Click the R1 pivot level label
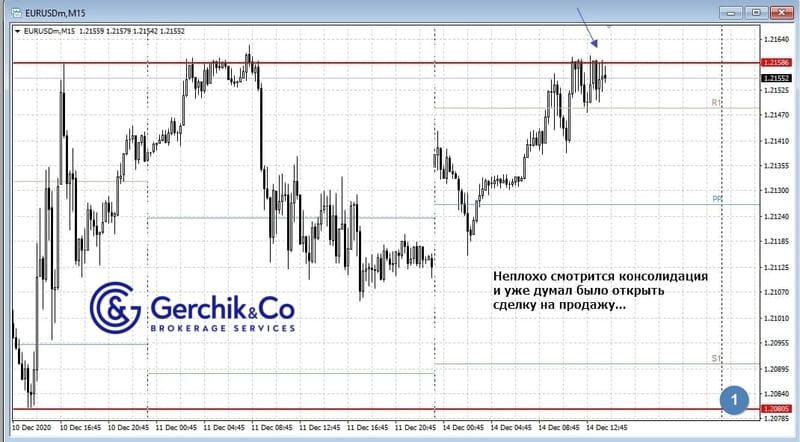 [716, 103]
